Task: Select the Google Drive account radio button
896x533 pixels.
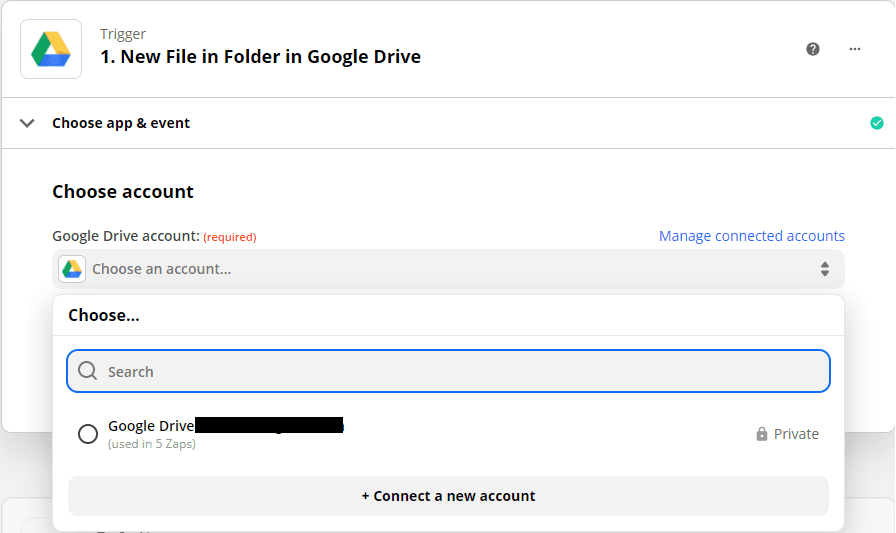Action: tap(88, 434)
